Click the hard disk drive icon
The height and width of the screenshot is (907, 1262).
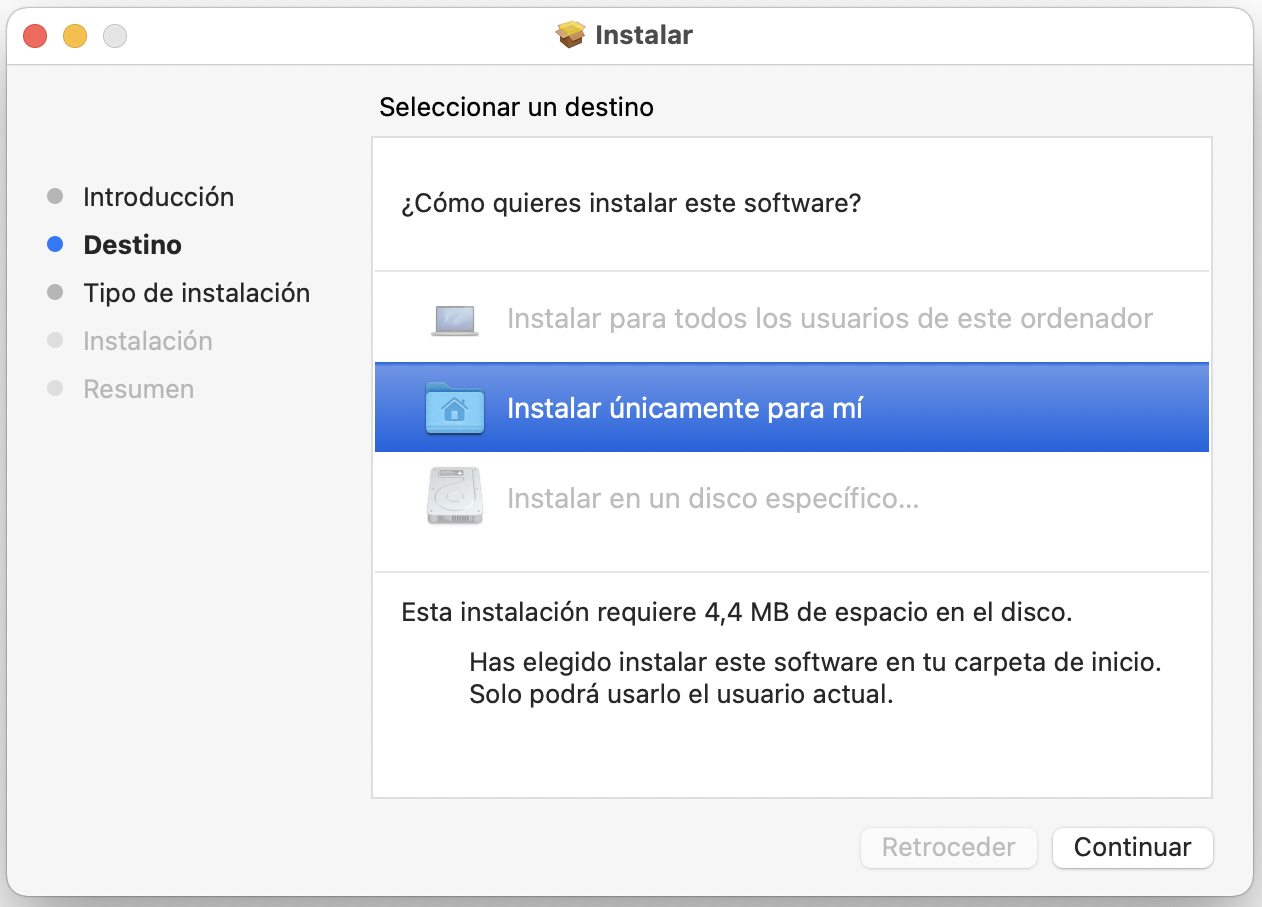(455, 496)
